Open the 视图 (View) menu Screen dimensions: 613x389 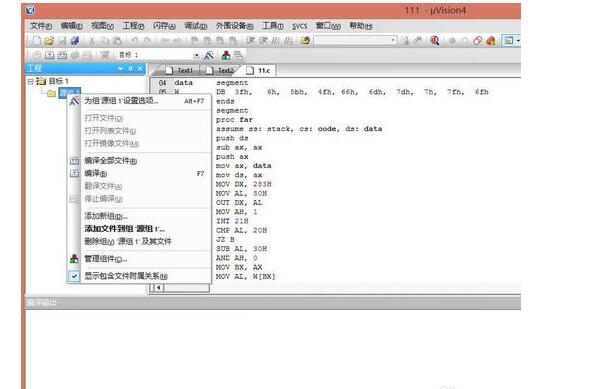tap(102, 26)
